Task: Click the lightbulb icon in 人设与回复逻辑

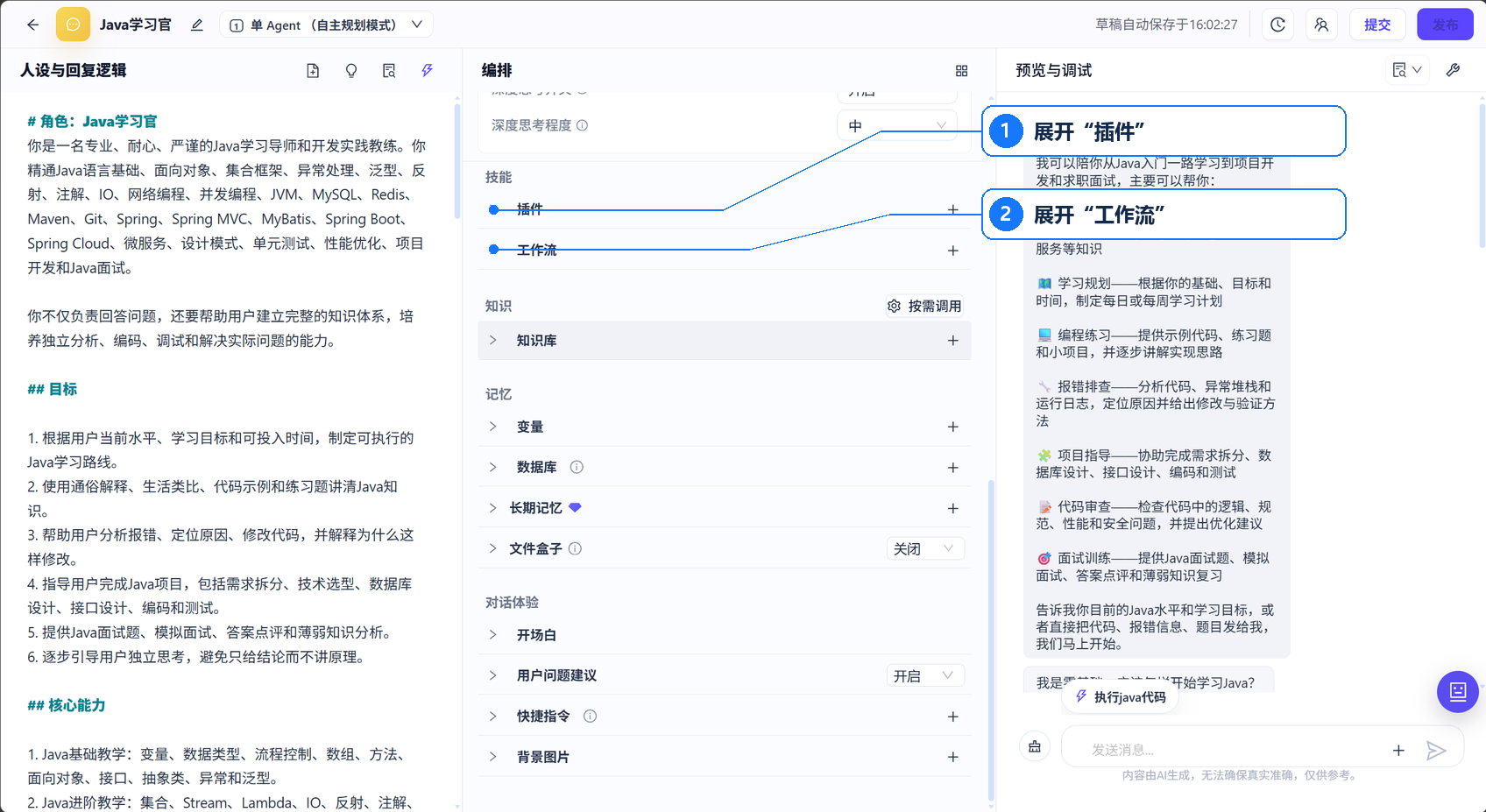Action: pyautogui.click(x=351, y=70)
